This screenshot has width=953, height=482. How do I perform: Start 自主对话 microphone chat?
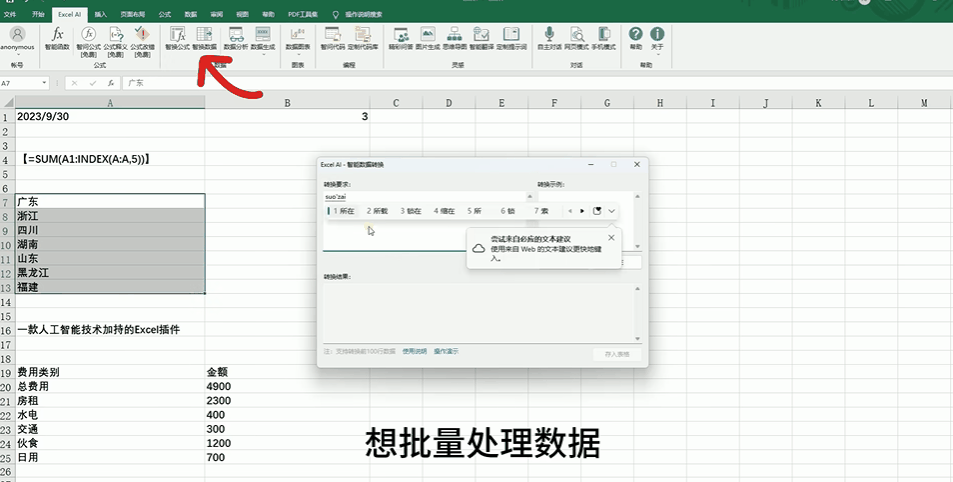tap(549, 34)
